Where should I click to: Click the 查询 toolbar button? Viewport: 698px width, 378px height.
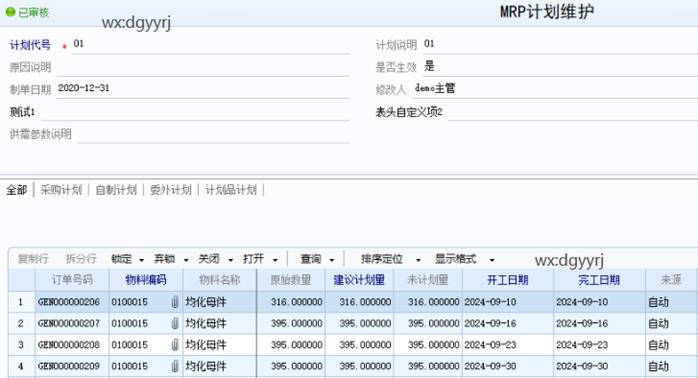(311, 259)
